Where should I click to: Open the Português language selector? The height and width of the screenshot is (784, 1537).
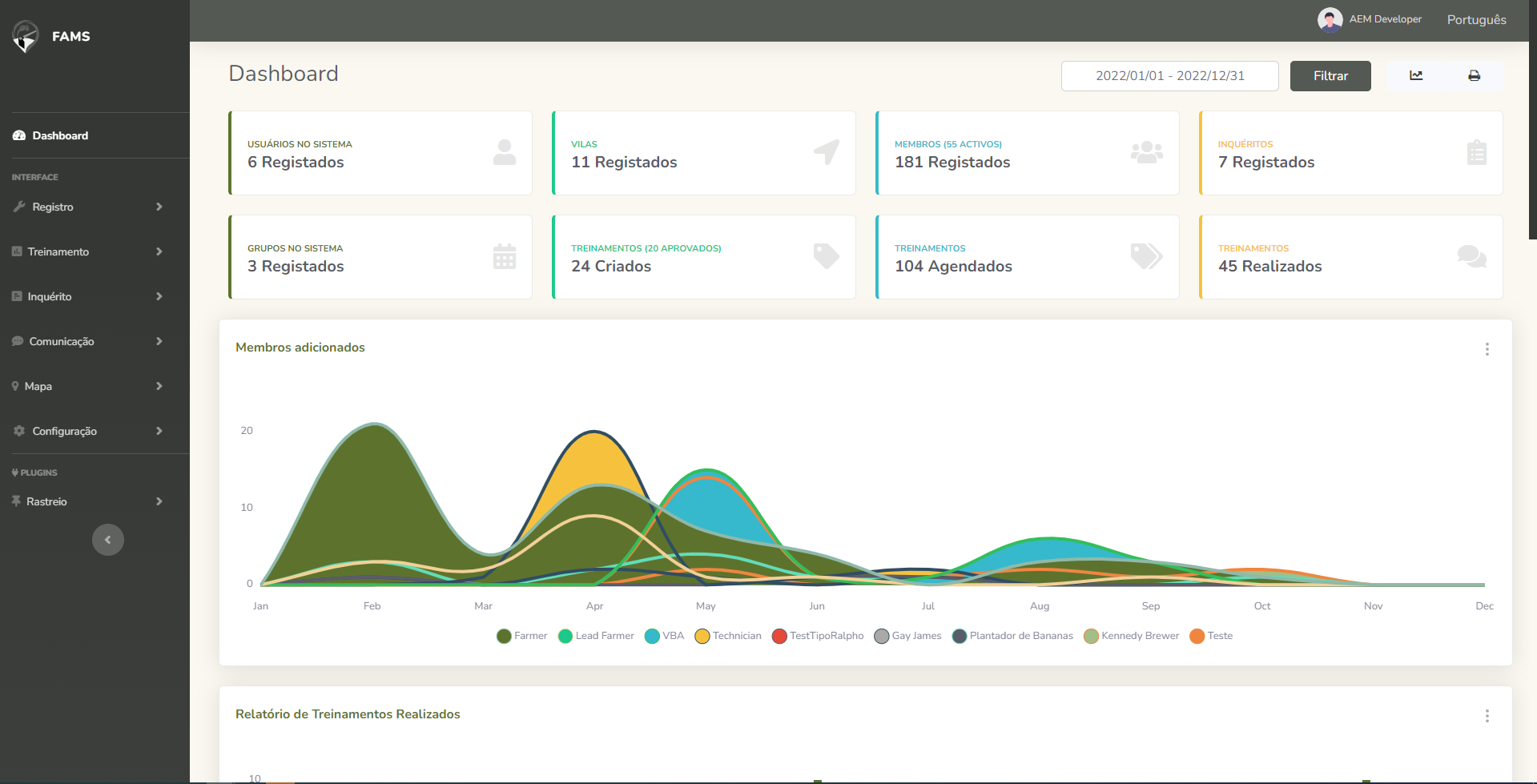point(1476,19)
